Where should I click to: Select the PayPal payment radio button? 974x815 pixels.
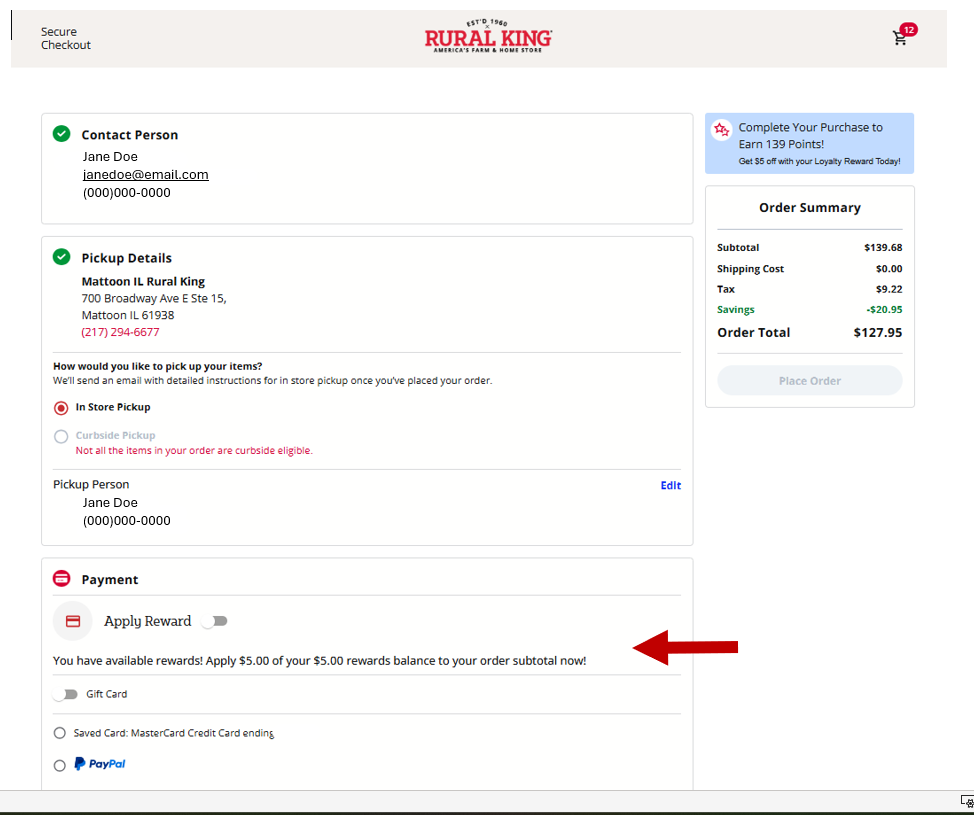pyautogui.click(x=60, y=765)
